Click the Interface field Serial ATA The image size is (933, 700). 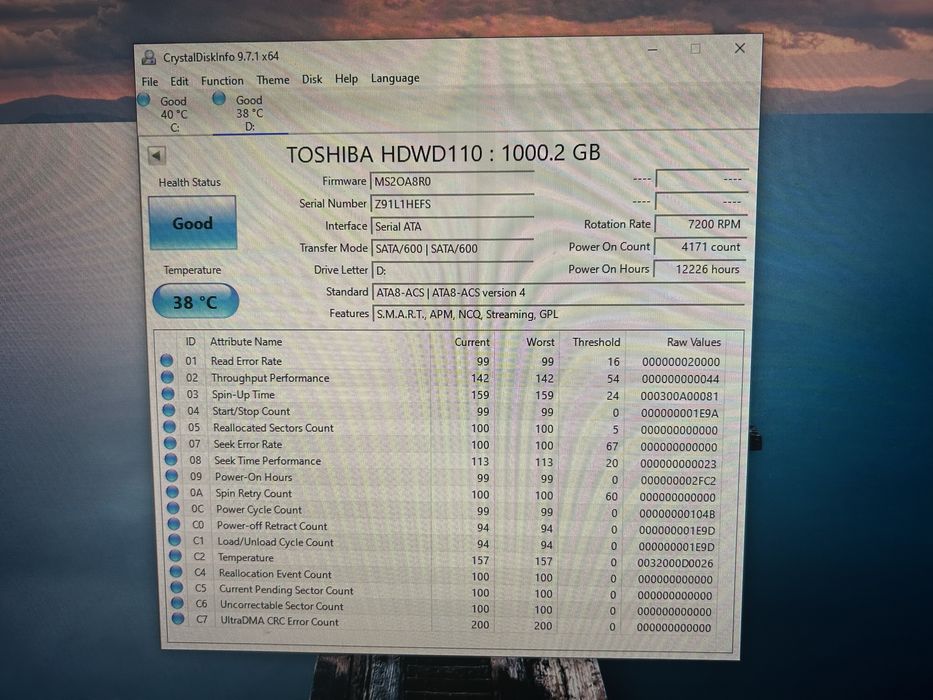click(452, 226)
